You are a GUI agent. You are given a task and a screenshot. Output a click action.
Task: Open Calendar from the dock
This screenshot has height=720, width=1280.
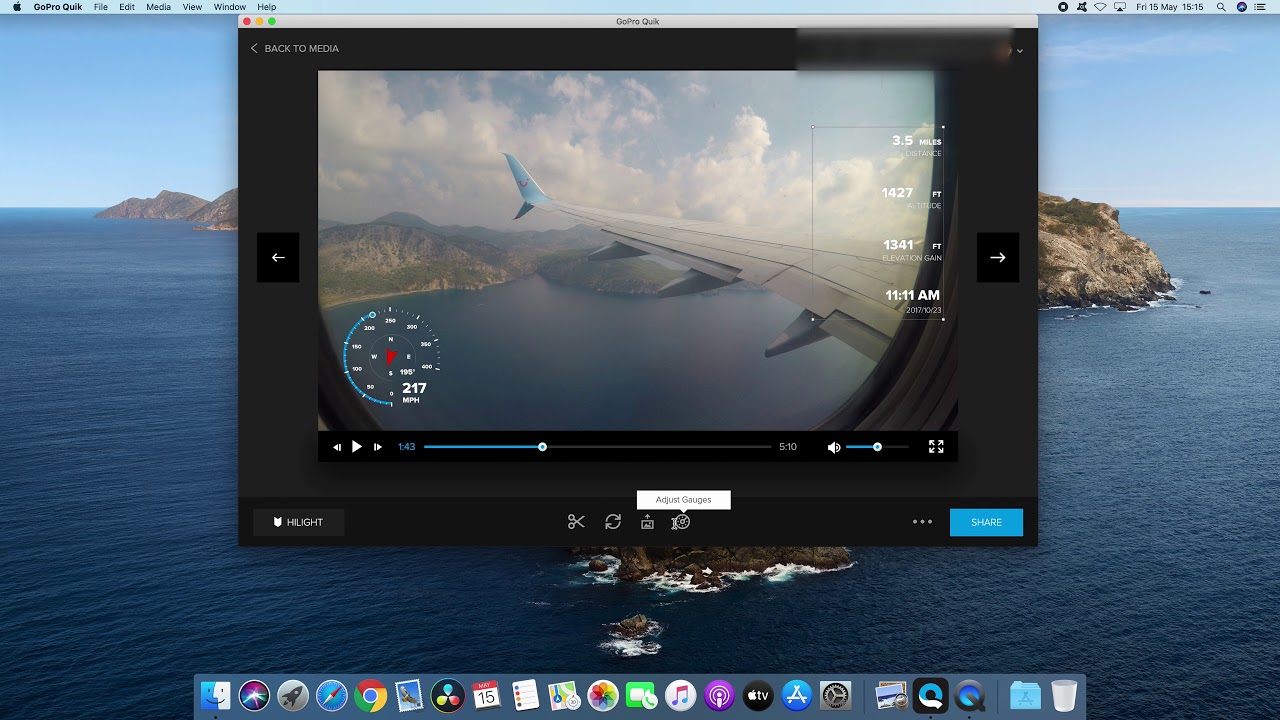pos(486,695)
